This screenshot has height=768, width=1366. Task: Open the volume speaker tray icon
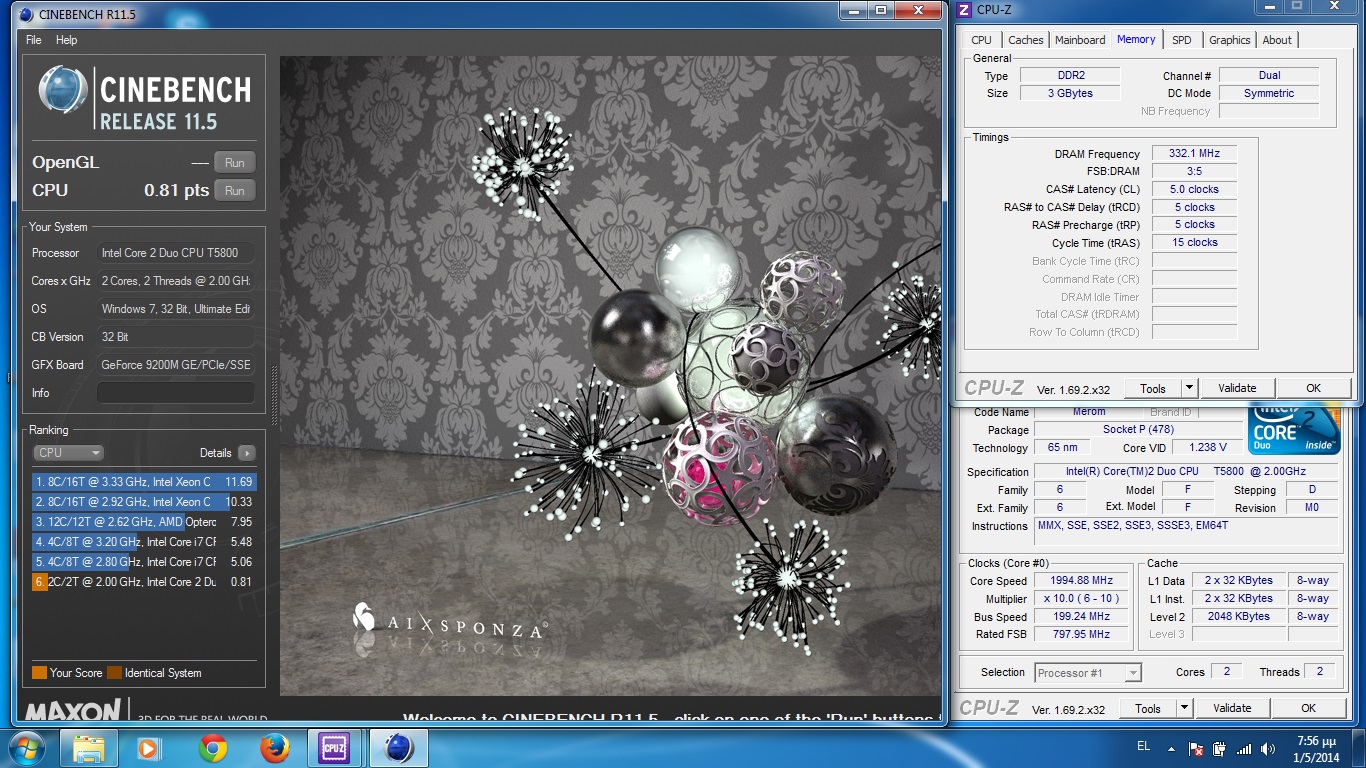click(1266, 748)
